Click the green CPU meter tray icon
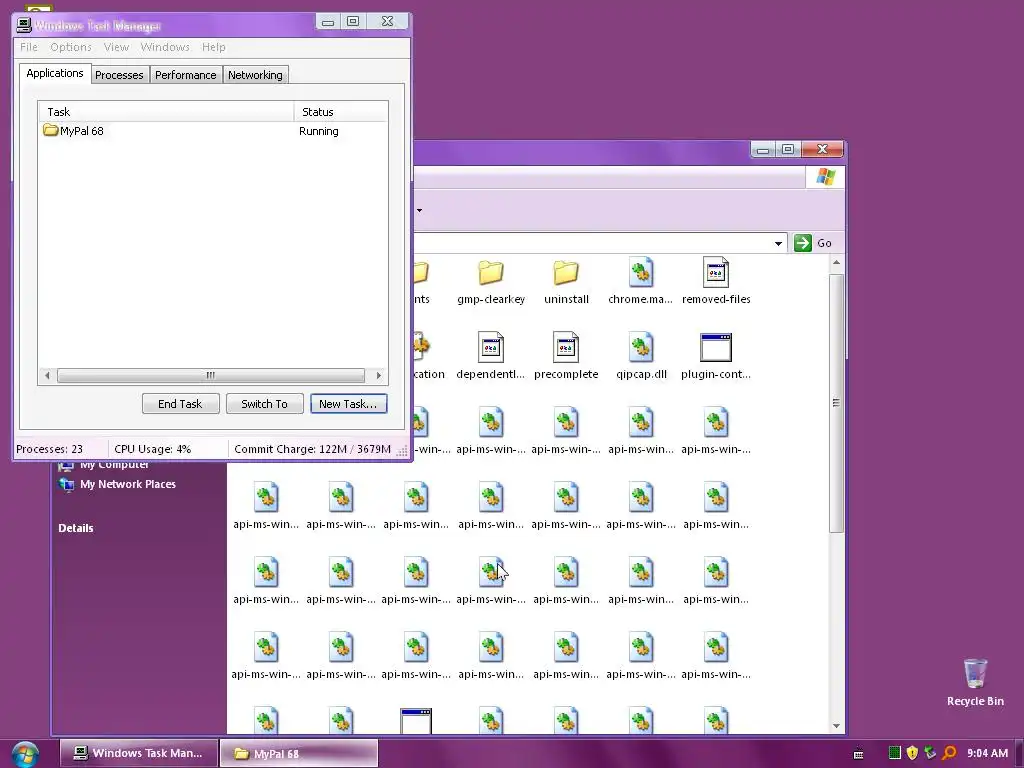This screenshot has width=1024, height=768. (x=895, y=753)
